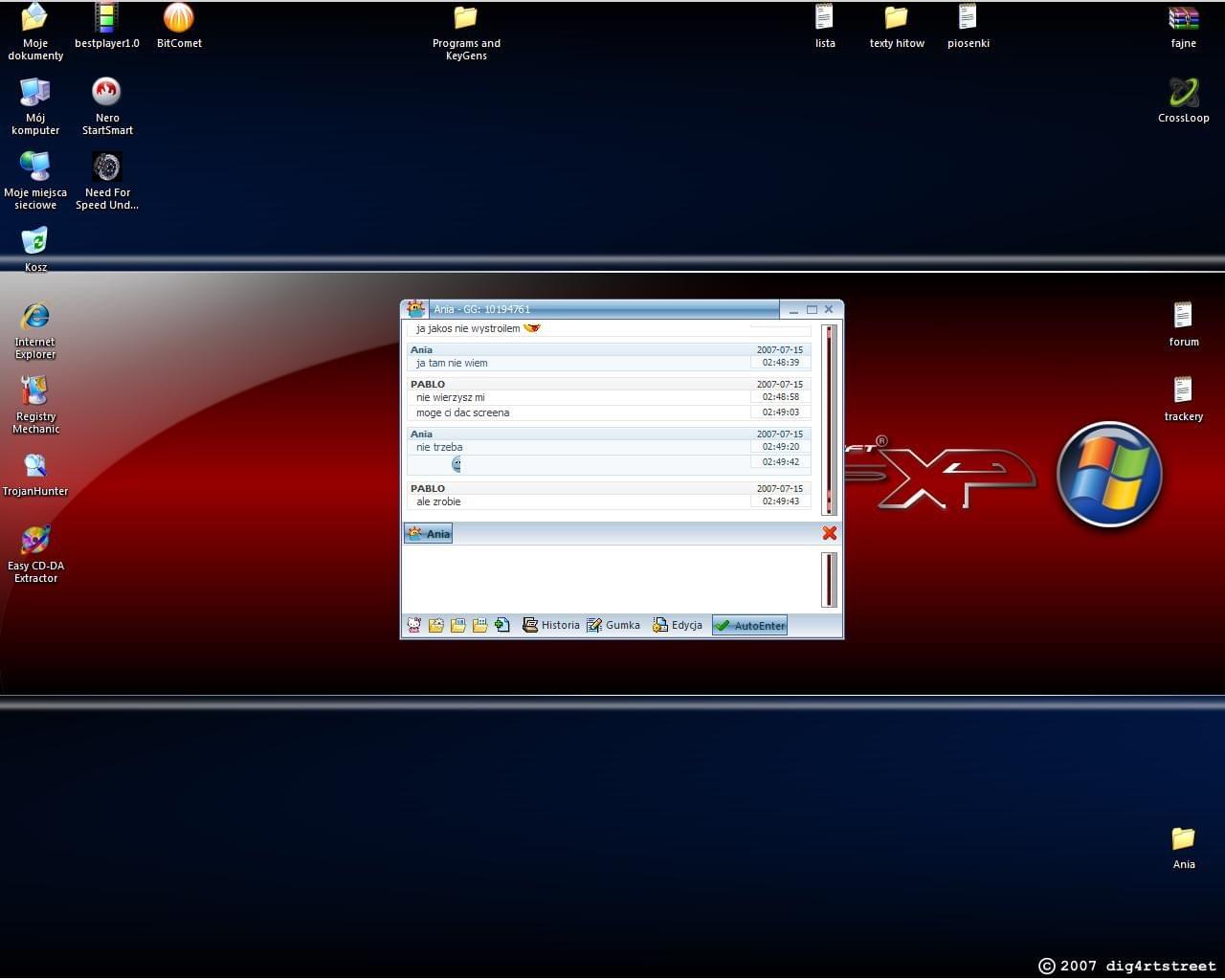Click the emoticon after 'ja jakos nie wystroilem'
Image resolution: width=1225 pixels, height=980 pixels.
pos(532,328)
